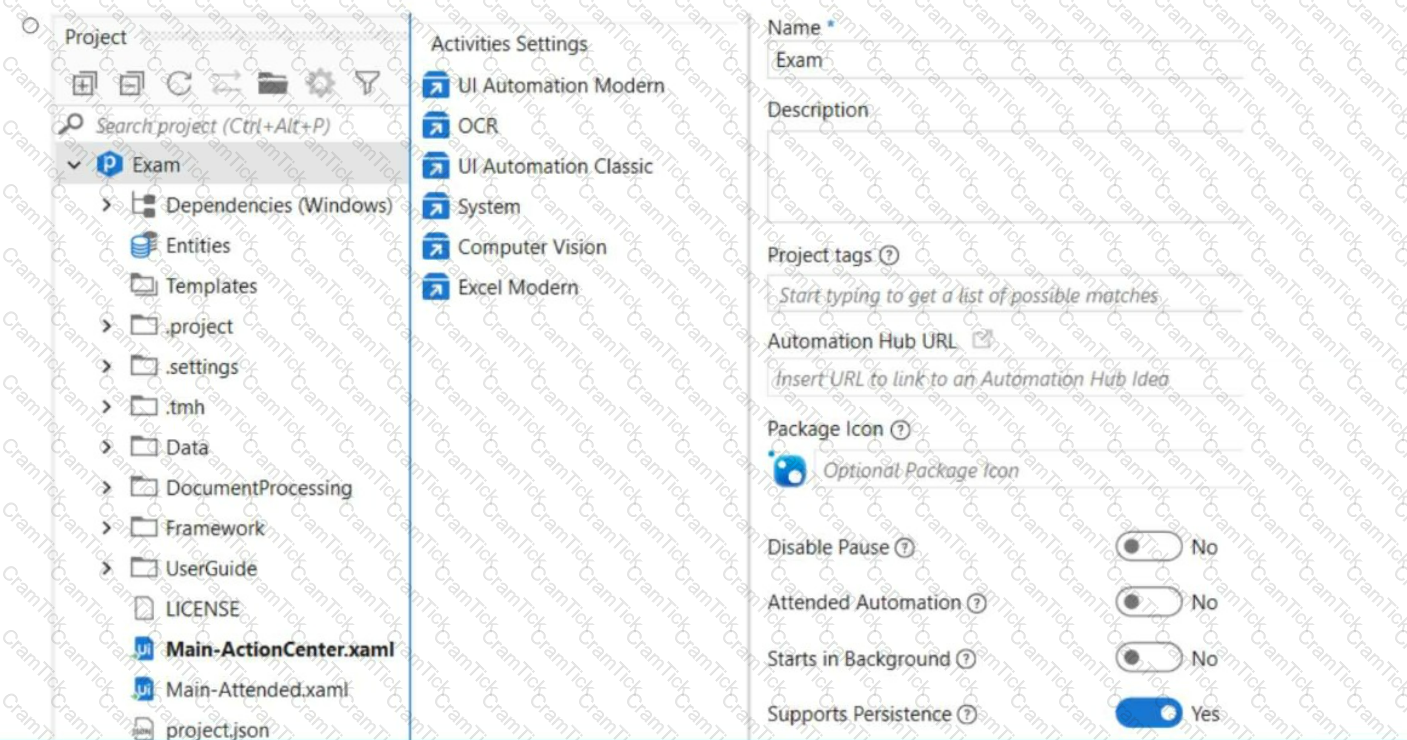Viewport: 1407px width, 740px height.
Task: Open the project folder in file explorer
Action: (272, 84)
